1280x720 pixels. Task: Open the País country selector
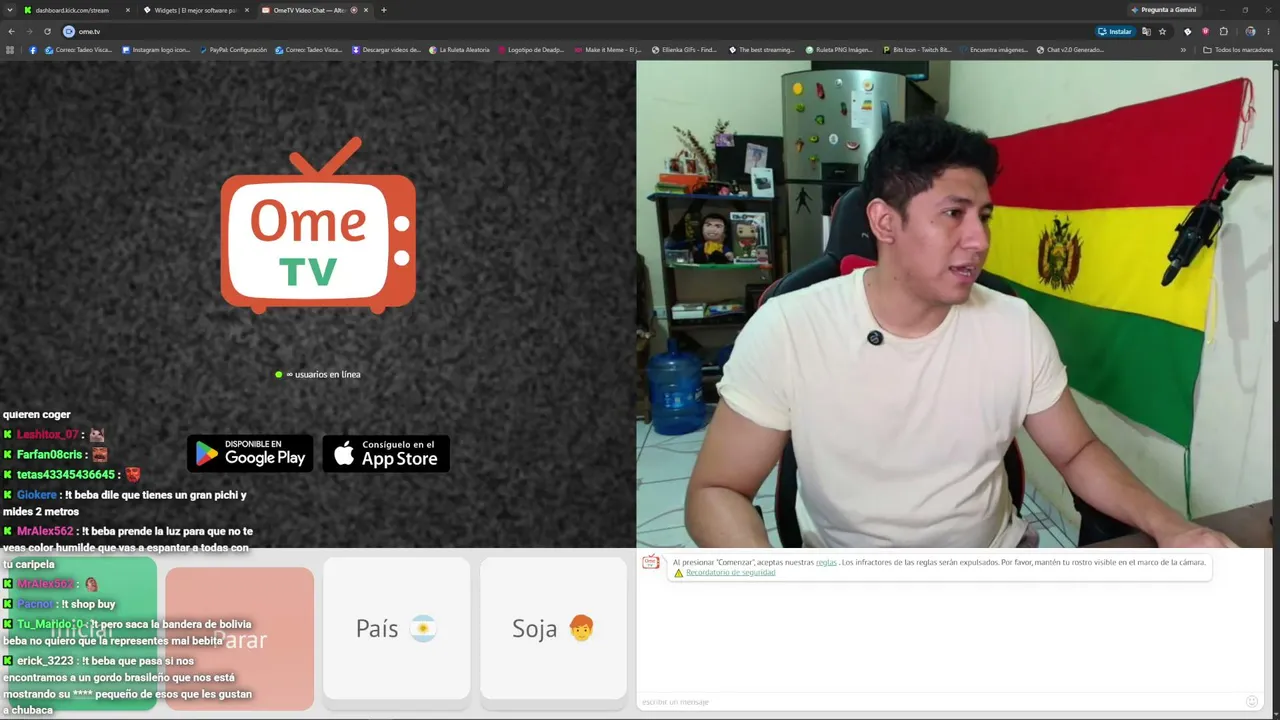point(397,628)
